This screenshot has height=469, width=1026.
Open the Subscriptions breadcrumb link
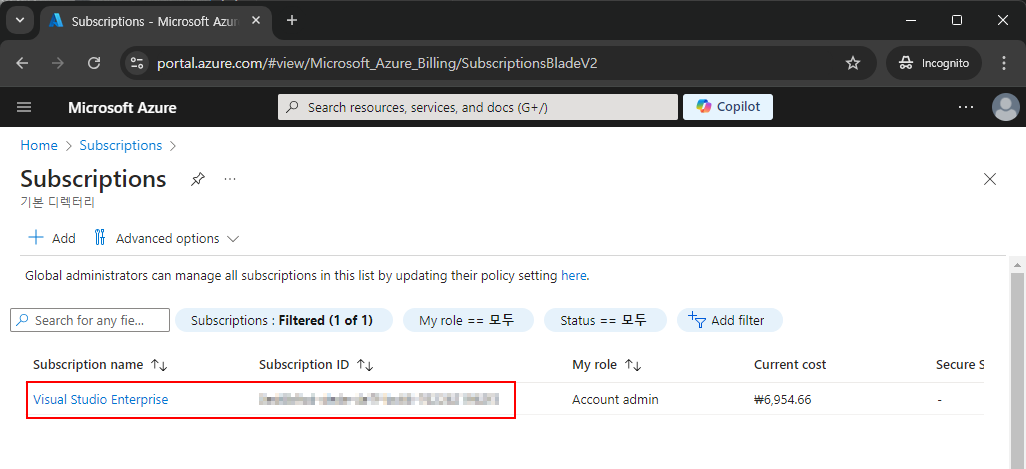click(120, 145)
